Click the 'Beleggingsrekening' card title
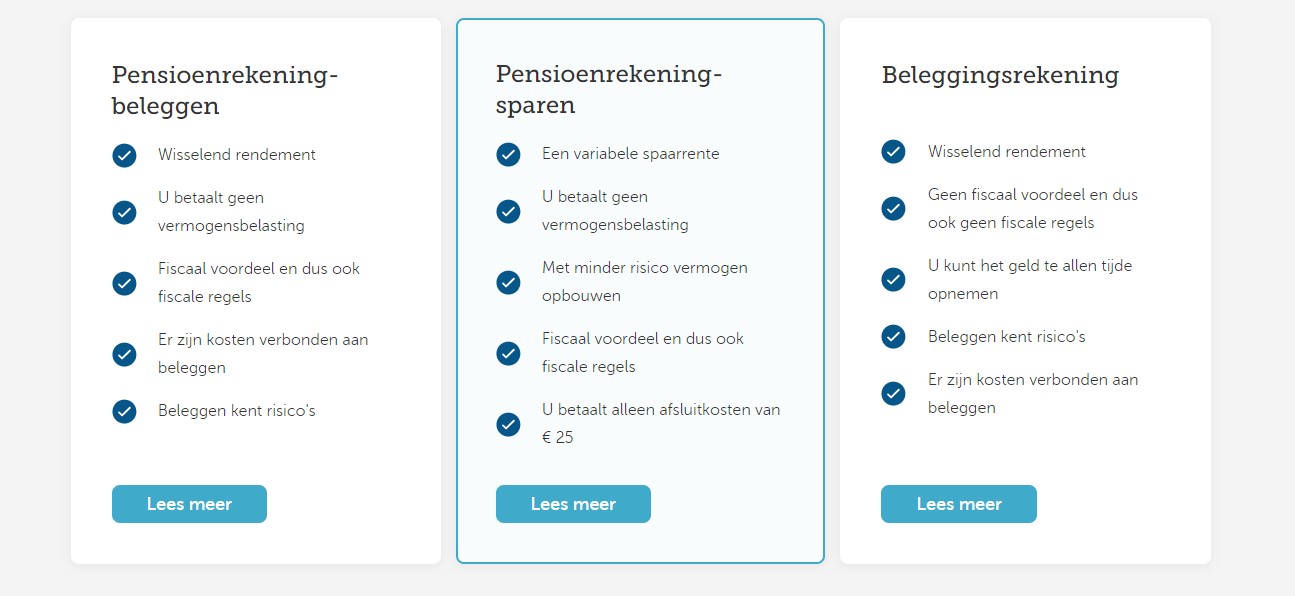The height and width of the screenshot is (596, 1295). coord(1000,75)
